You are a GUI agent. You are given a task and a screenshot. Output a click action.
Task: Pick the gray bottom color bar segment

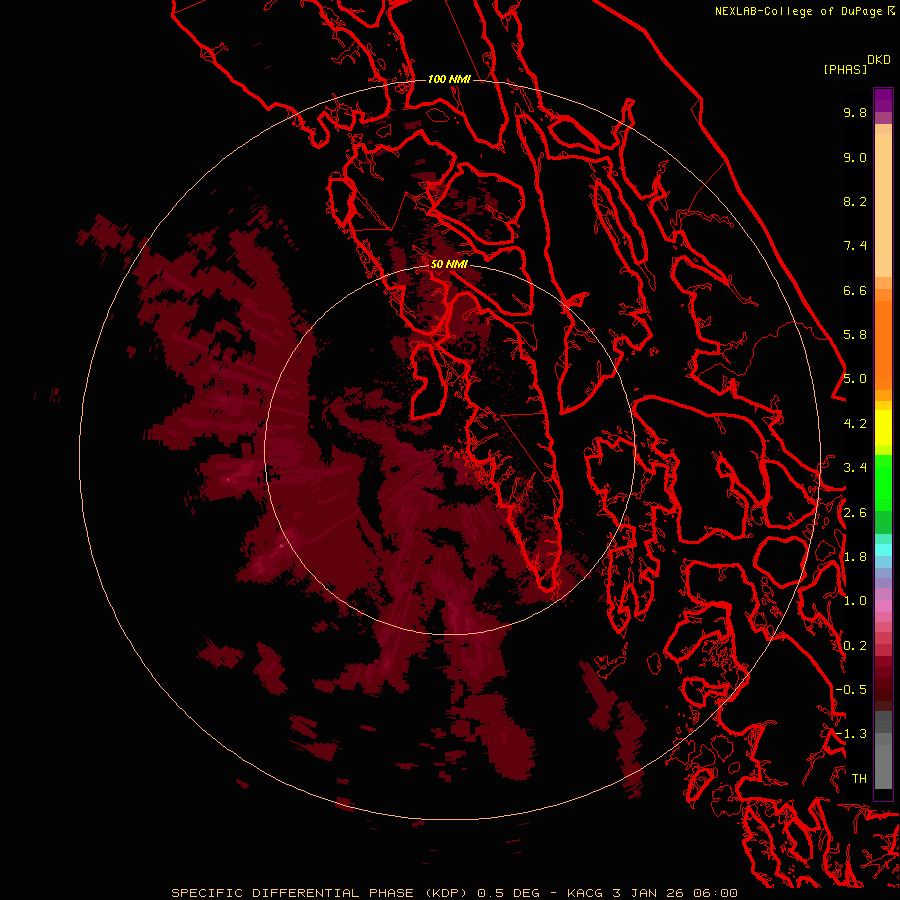(x=883, y=766)
